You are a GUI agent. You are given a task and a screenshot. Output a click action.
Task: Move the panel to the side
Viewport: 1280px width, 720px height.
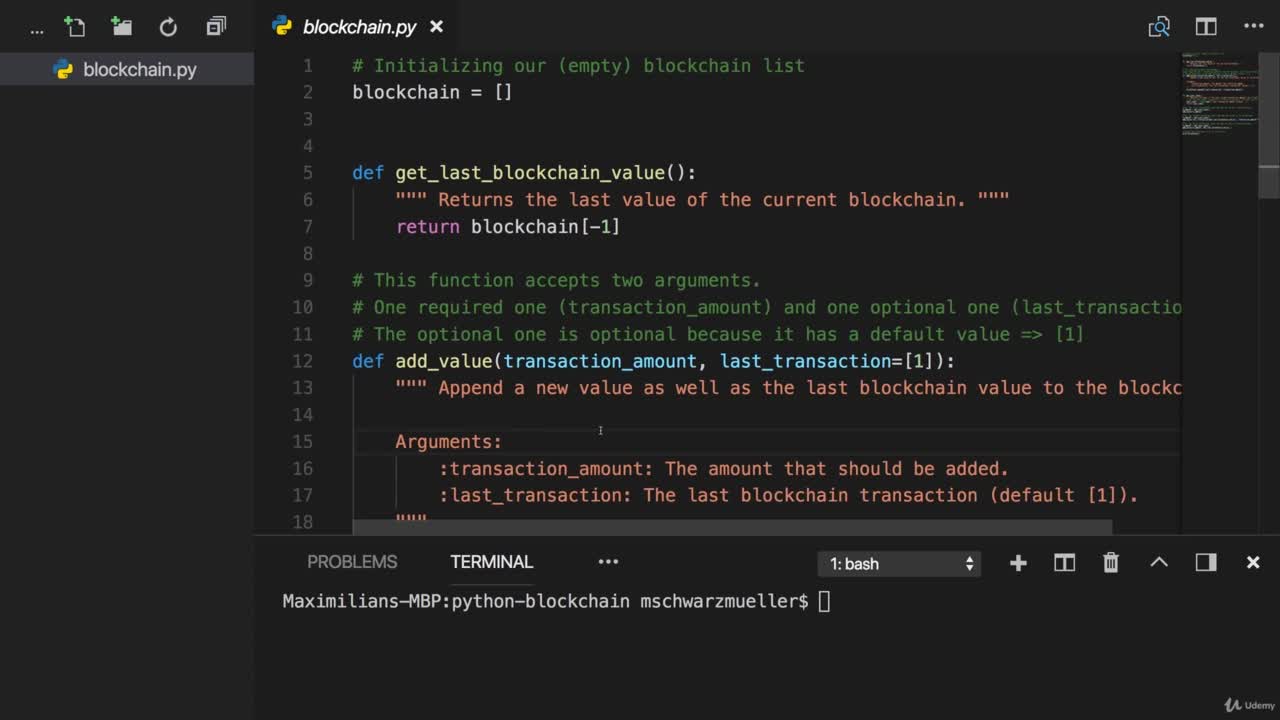[1206, 563]
